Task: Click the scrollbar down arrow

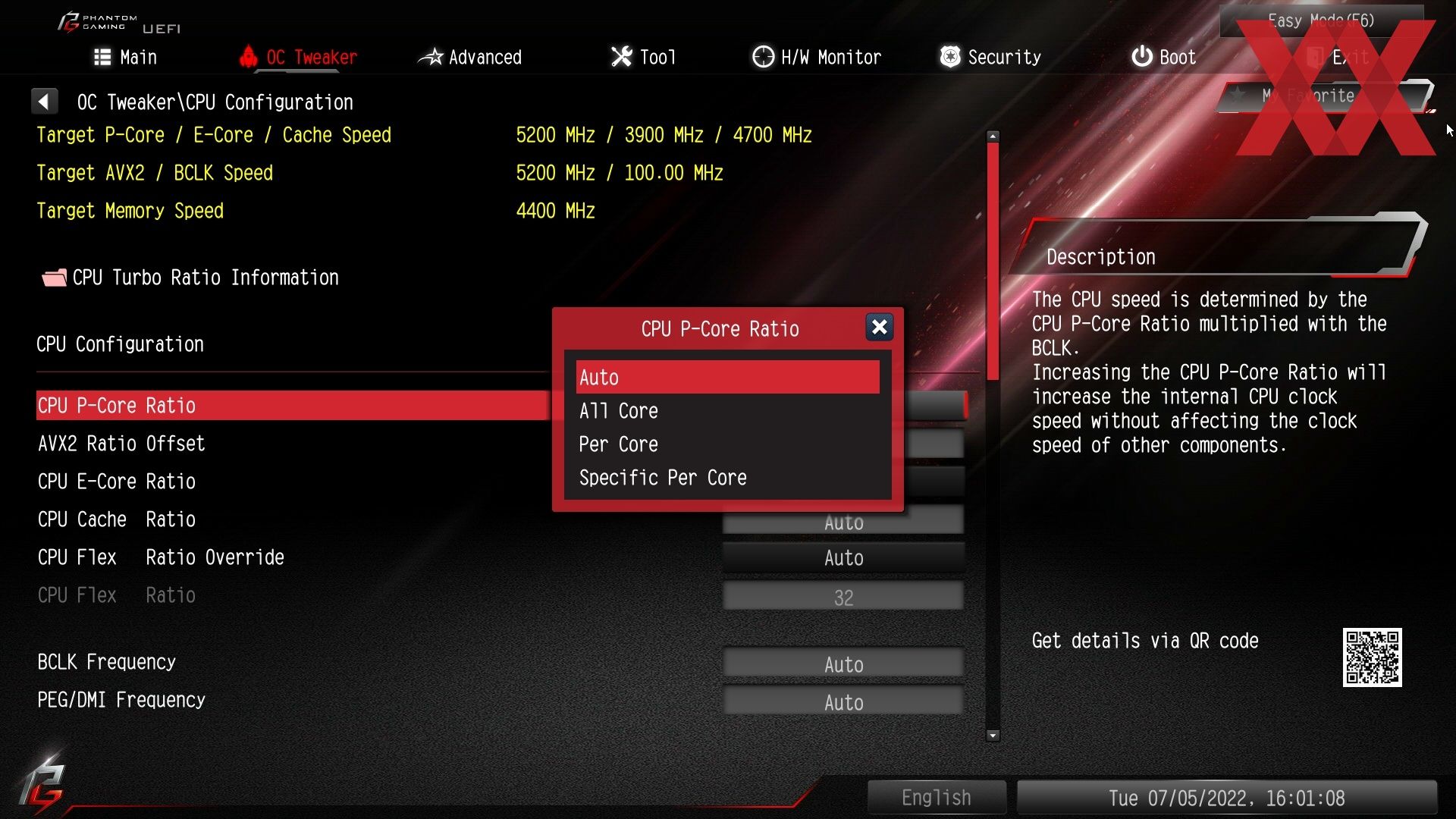Action: (x=993, y=736)
